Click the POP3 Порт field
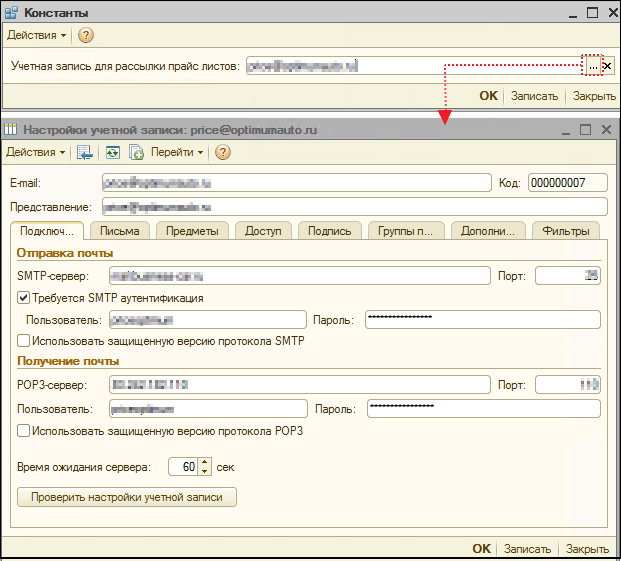 [568, 384]
